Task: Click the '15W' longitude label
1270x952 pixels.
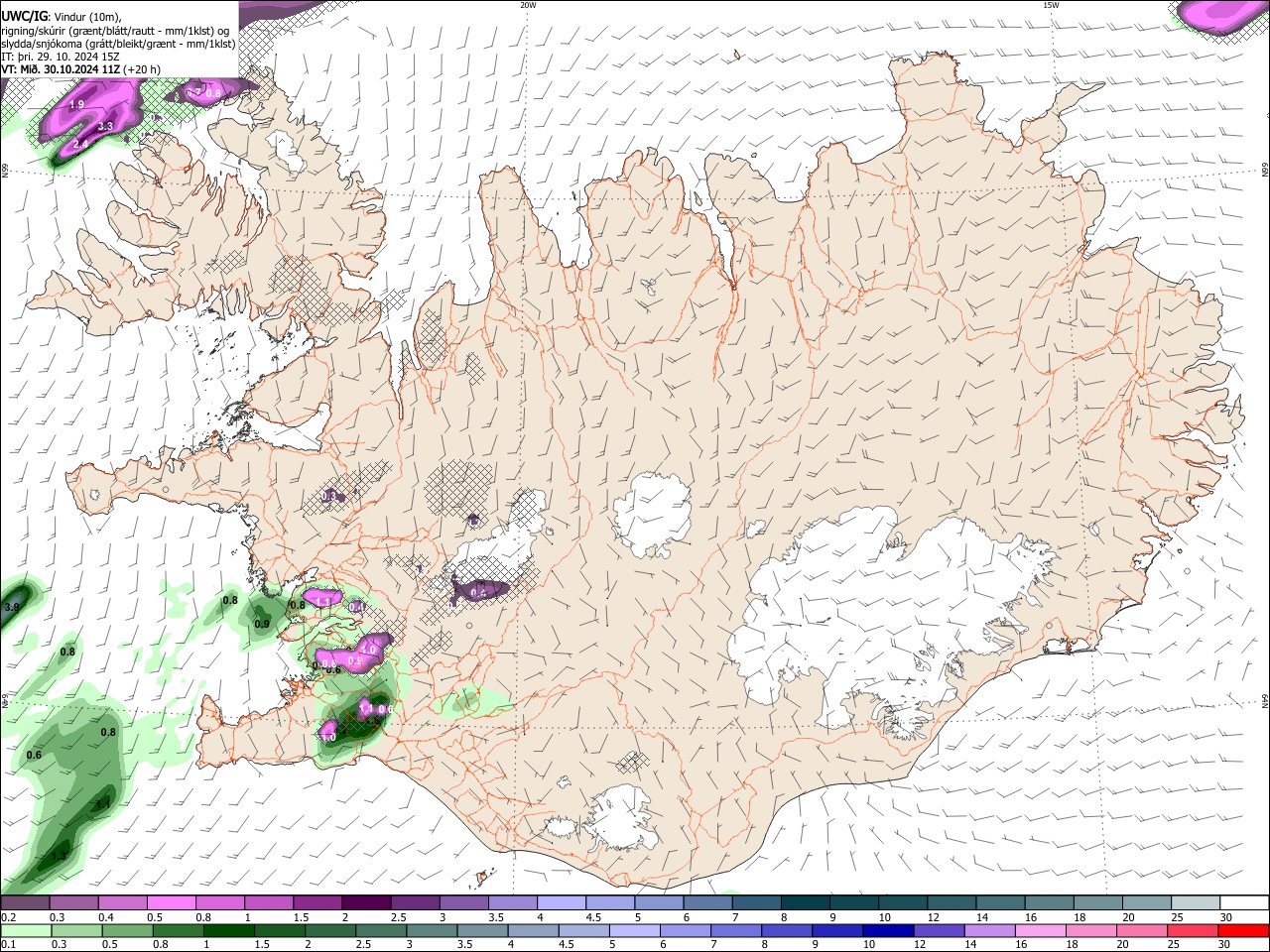Action: tap(1051, 5)
